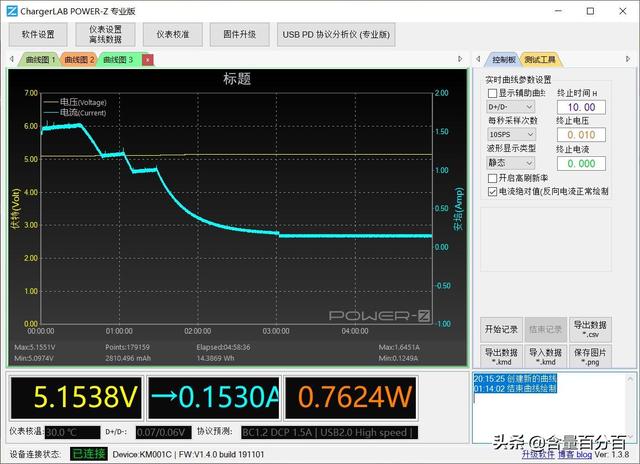Click 开始记录 start recording button
Image resolution: width=640 pixels, height=464 pixels.
coord(501,329)
